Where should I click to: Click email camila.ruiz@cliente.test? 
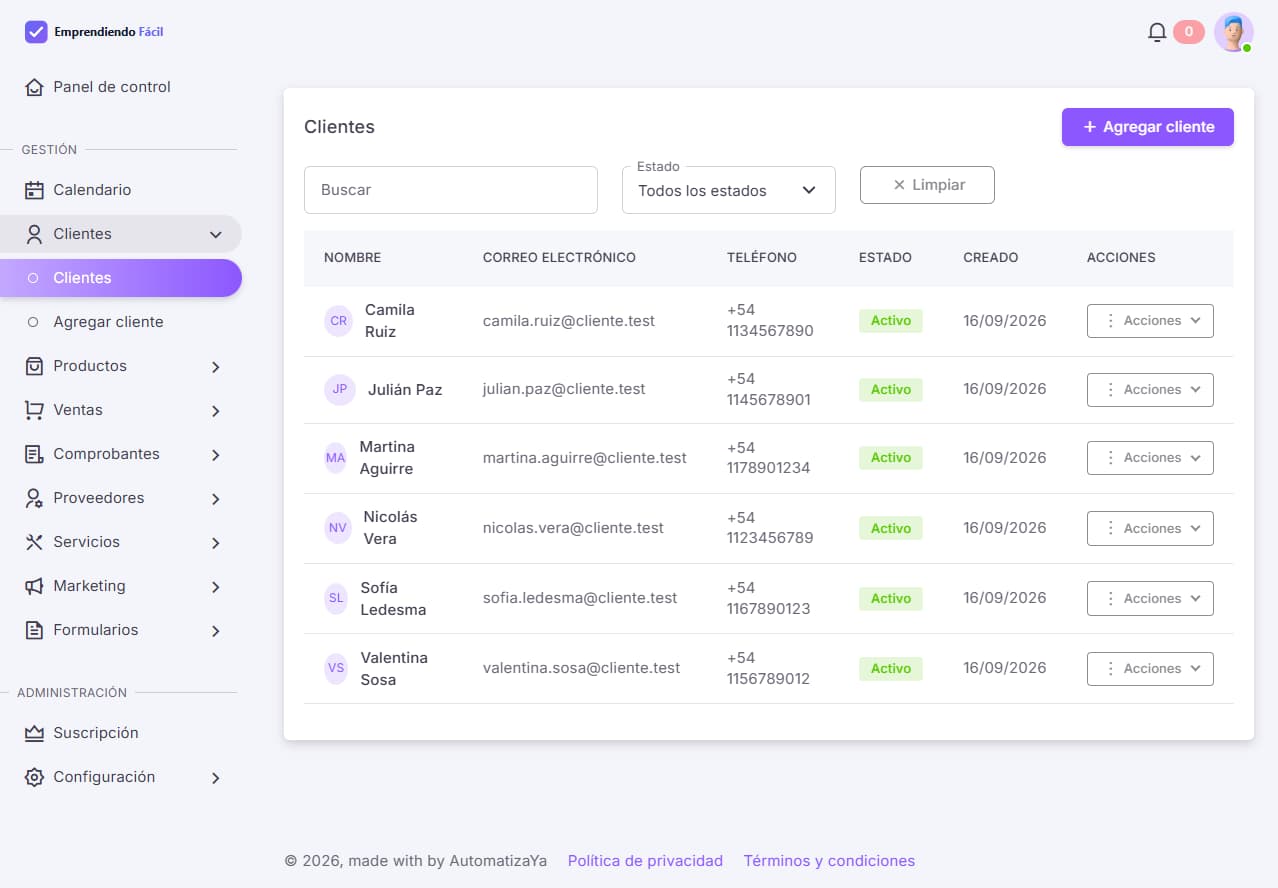point(569,321)
